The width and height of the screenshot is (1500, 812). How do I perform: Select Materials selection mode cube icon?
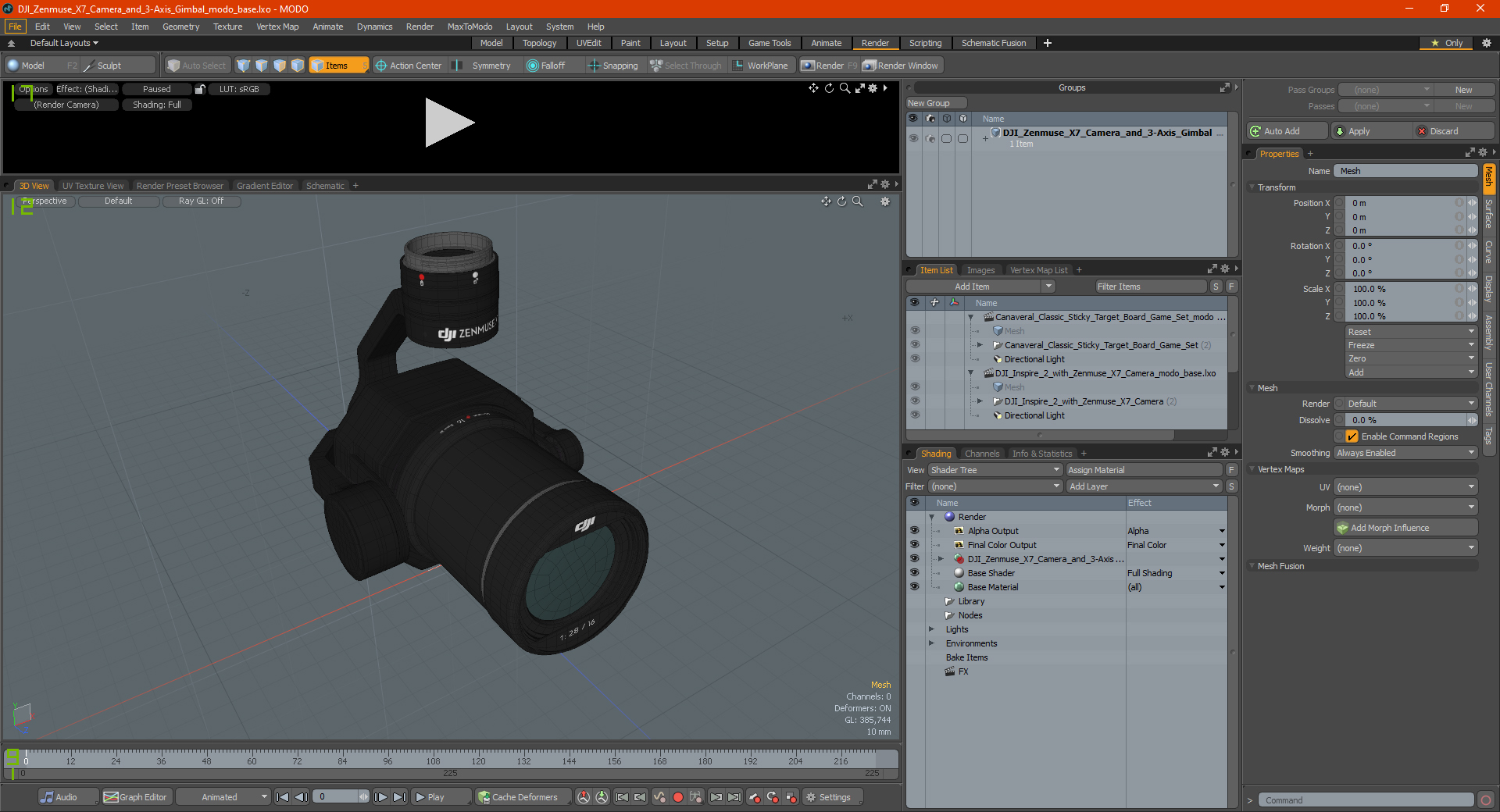[x=298, y=66]
